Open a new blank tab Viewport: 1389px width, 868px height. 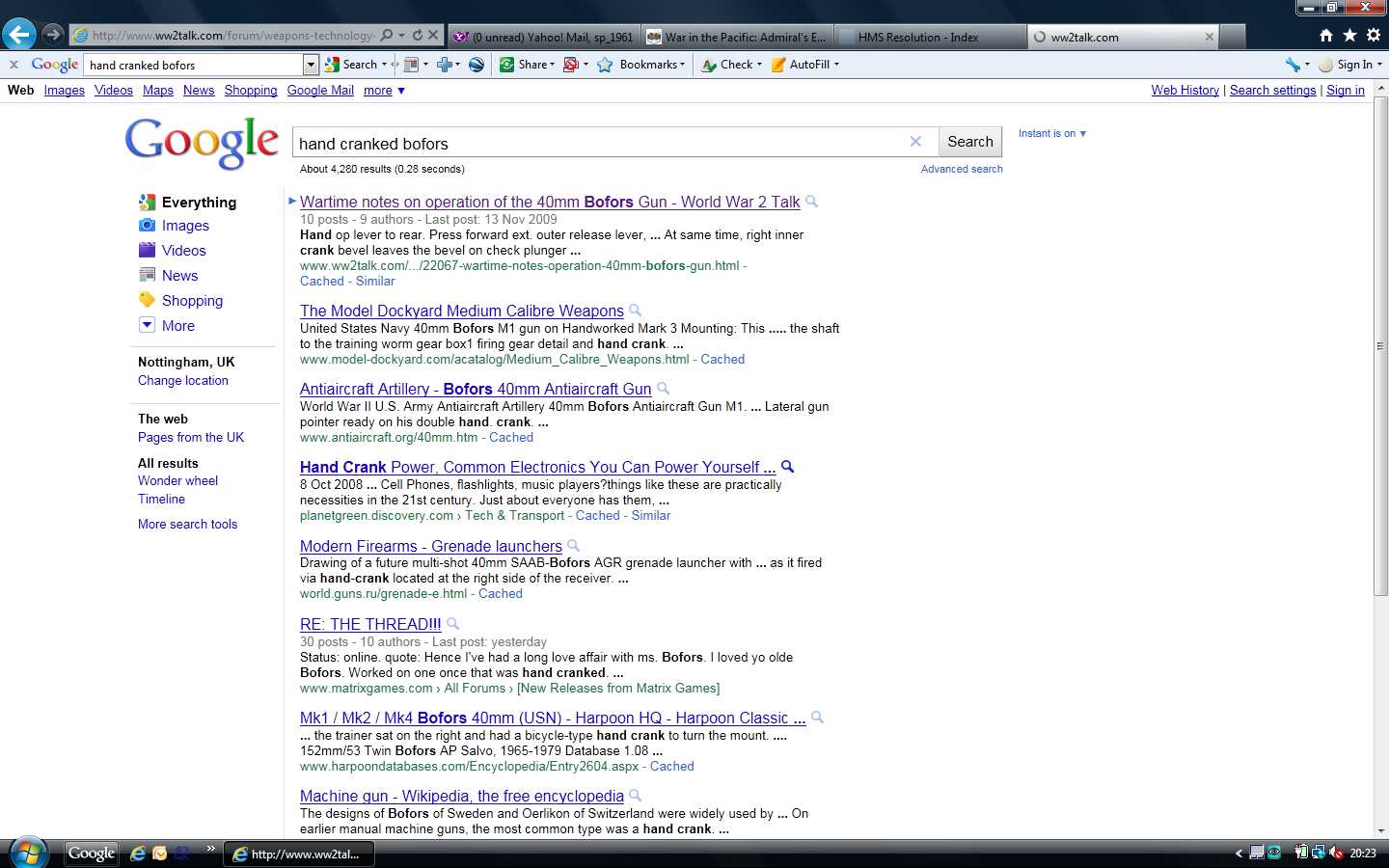1233,37
